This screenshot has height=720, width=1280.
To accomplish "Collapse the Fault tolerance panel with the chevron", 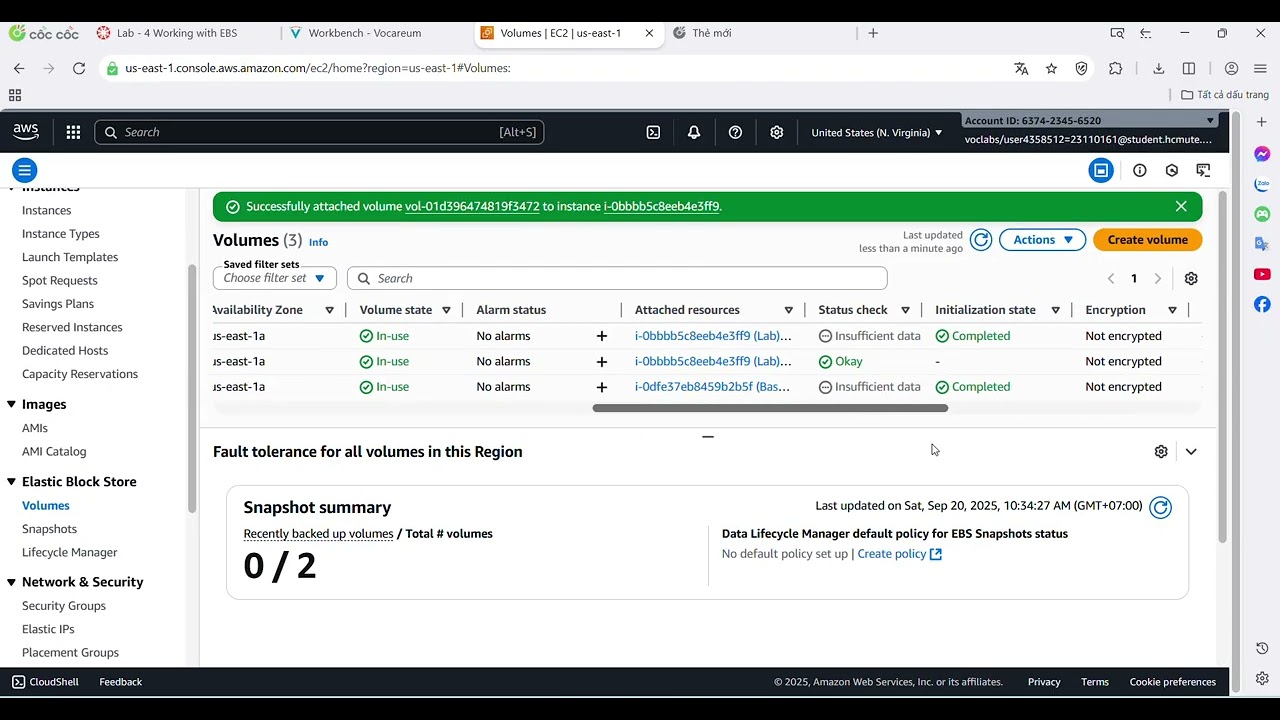I will pos(1191,452).
